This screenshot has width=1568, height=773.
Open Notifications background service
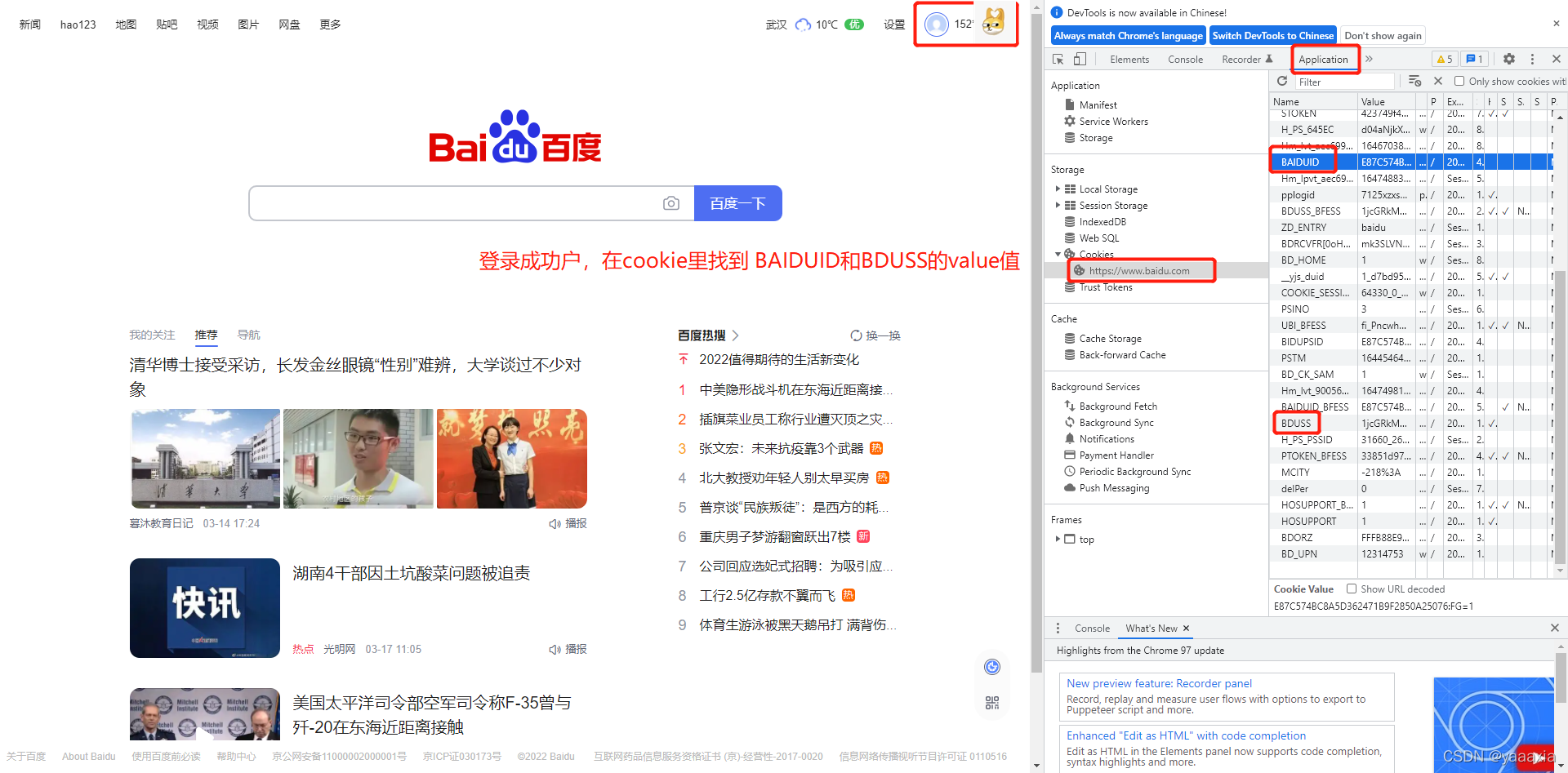(x=1106, y=438)
